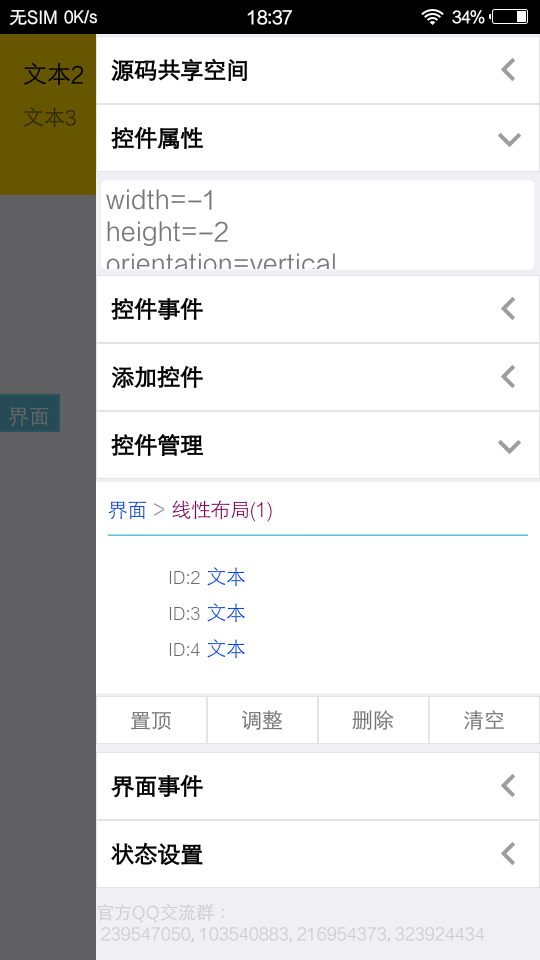Expand the 源码共享空间 section chevron
The image size is (540, 960).
pyautogui.click(x=508, y=70)
